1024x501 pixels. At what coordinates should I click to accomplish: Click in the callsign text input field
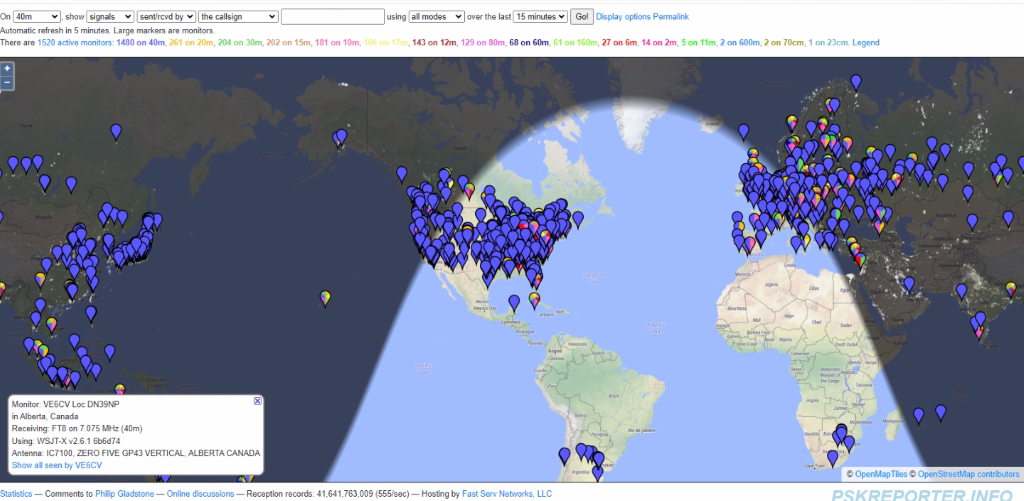(332, 17)
